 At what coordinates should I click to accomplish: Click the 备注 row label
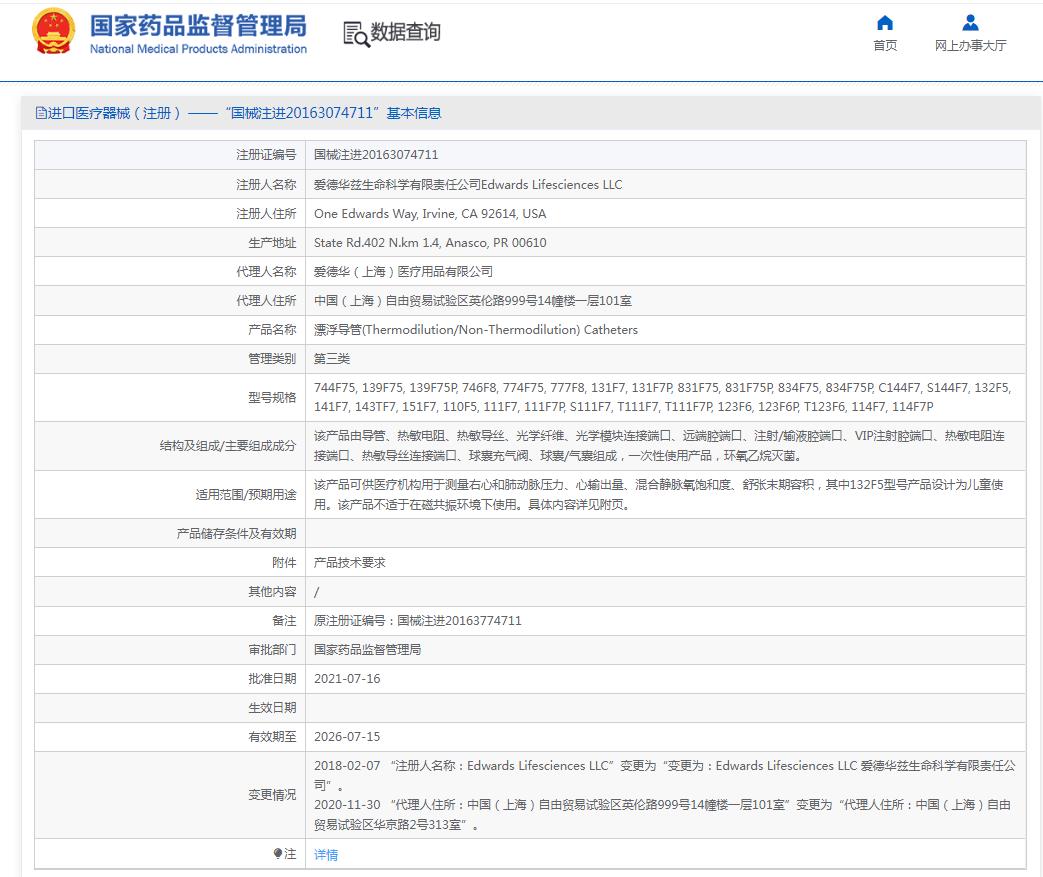(284, 620)
